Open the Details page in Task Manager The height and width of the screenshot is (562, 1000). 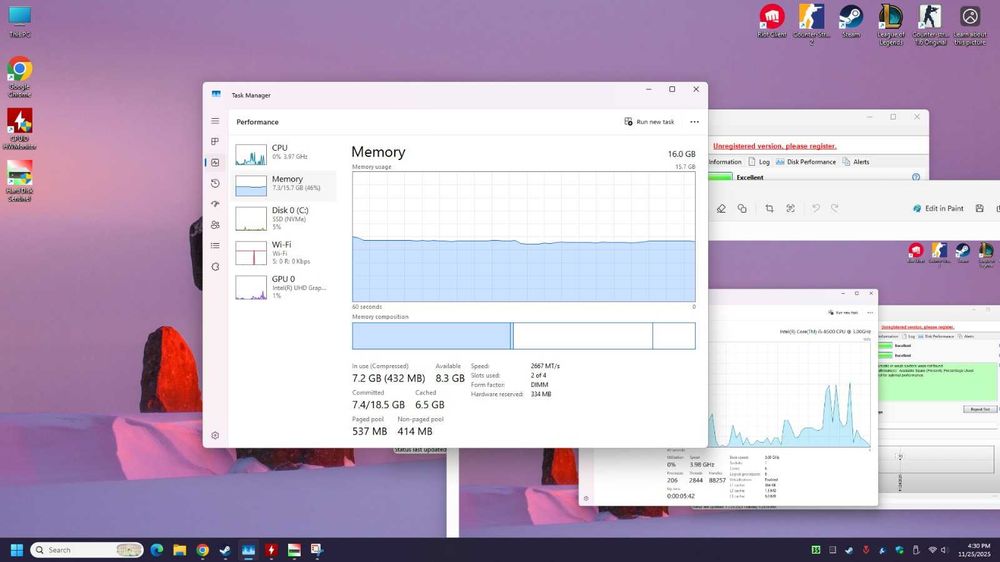(x=215, y=246)
